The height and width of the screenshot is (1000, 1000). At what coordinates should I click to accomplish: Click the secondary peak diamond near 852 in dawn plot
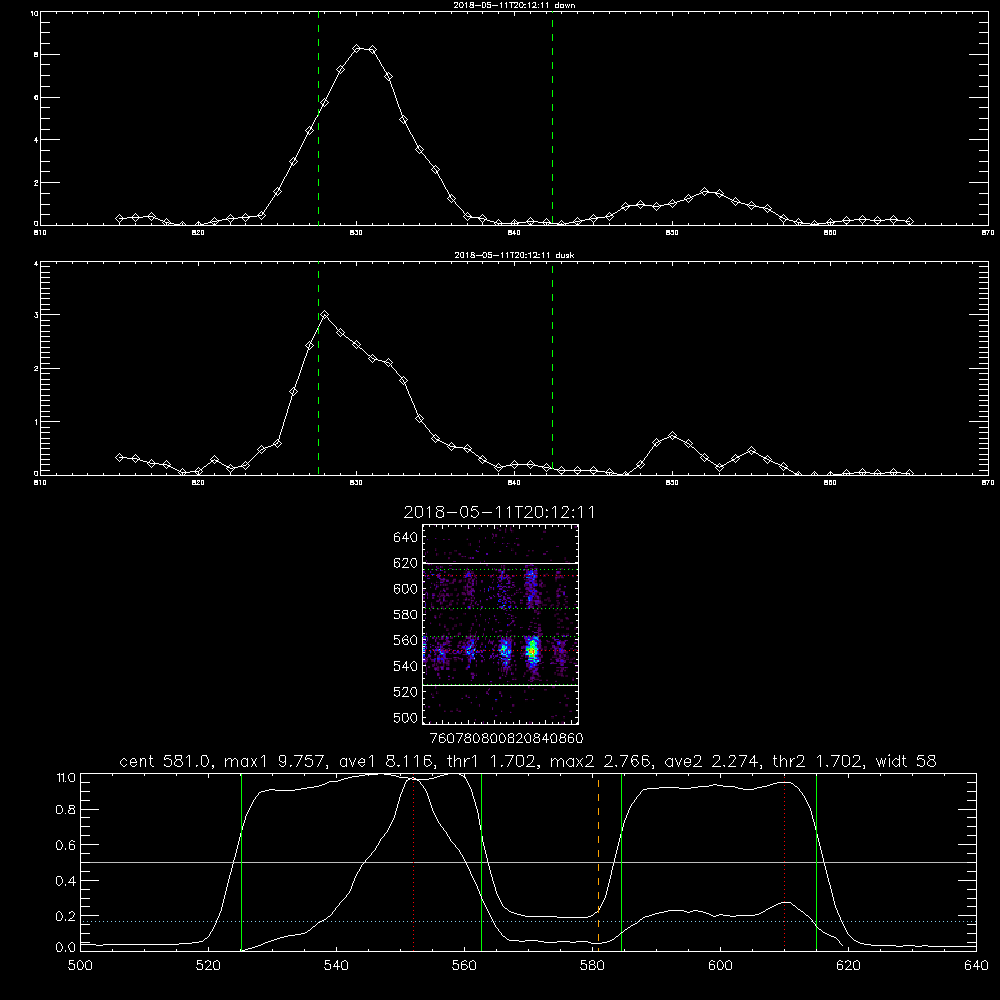point(704,191)
